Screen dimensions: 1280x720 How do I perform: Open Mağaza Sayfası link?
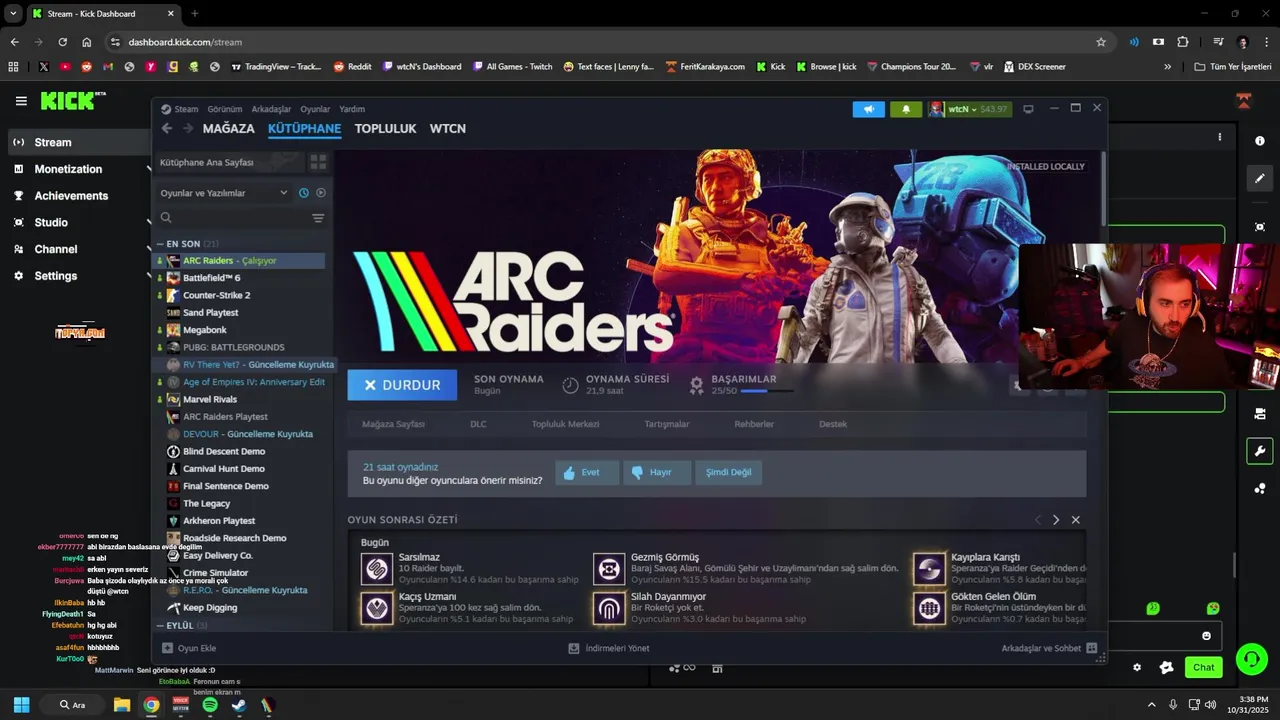pos(393,424)
